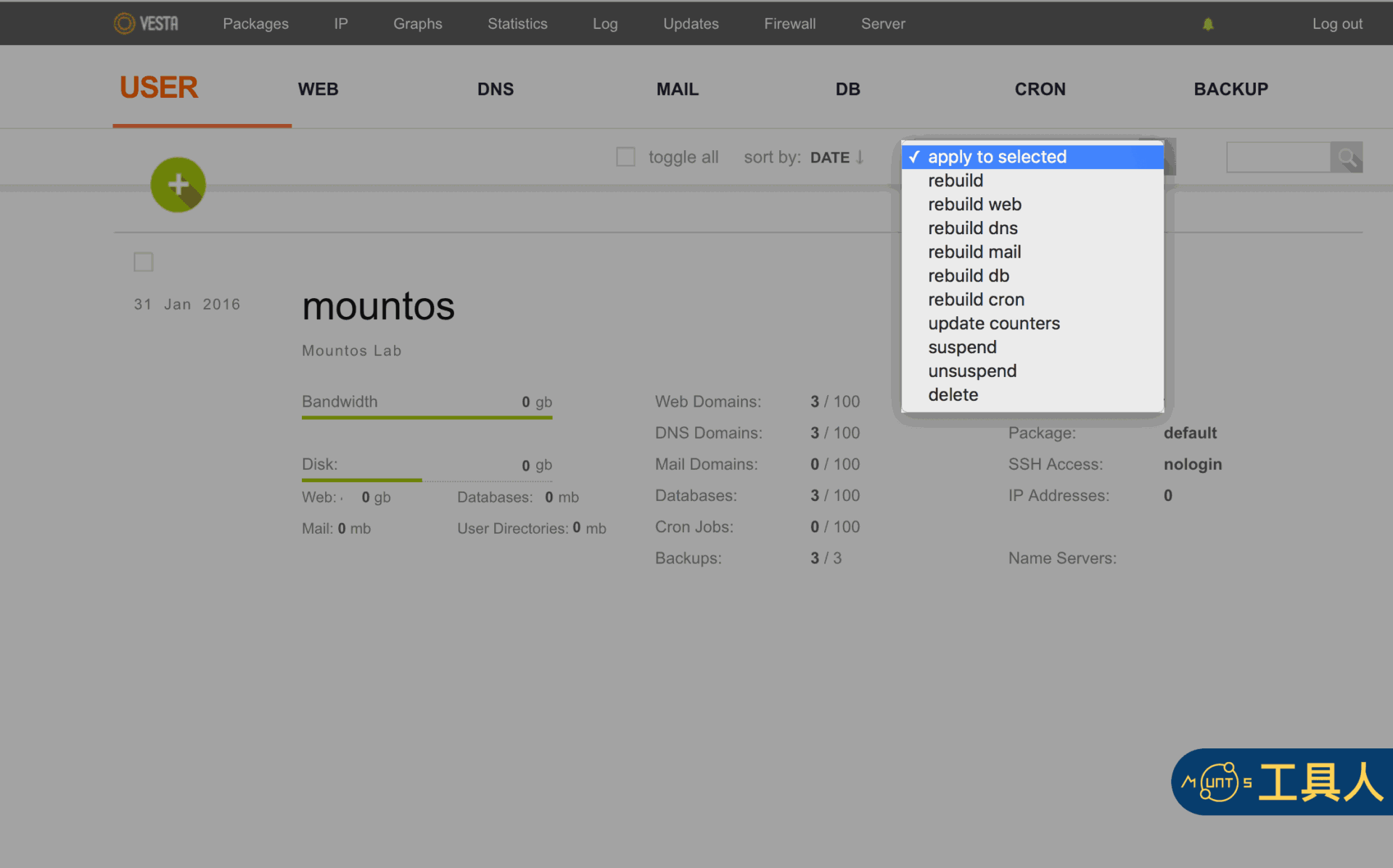Image resolution: width=1393 pixels, height=868 pixels.
Task: Open the BACKUP tab
Action: (1230, 89)
